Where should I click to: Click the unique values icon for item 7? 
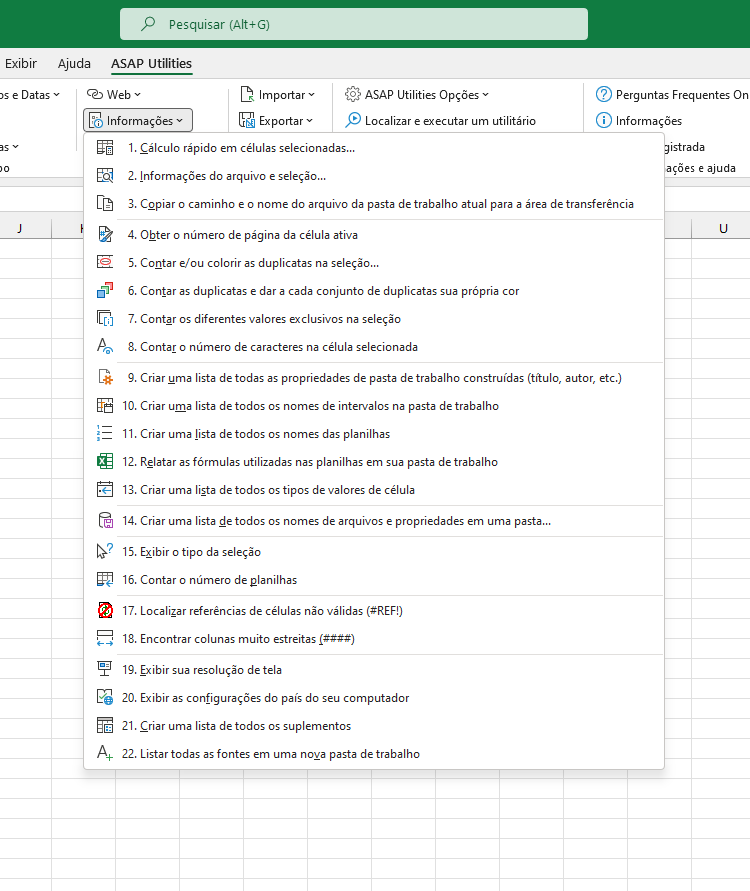[105, 318]
